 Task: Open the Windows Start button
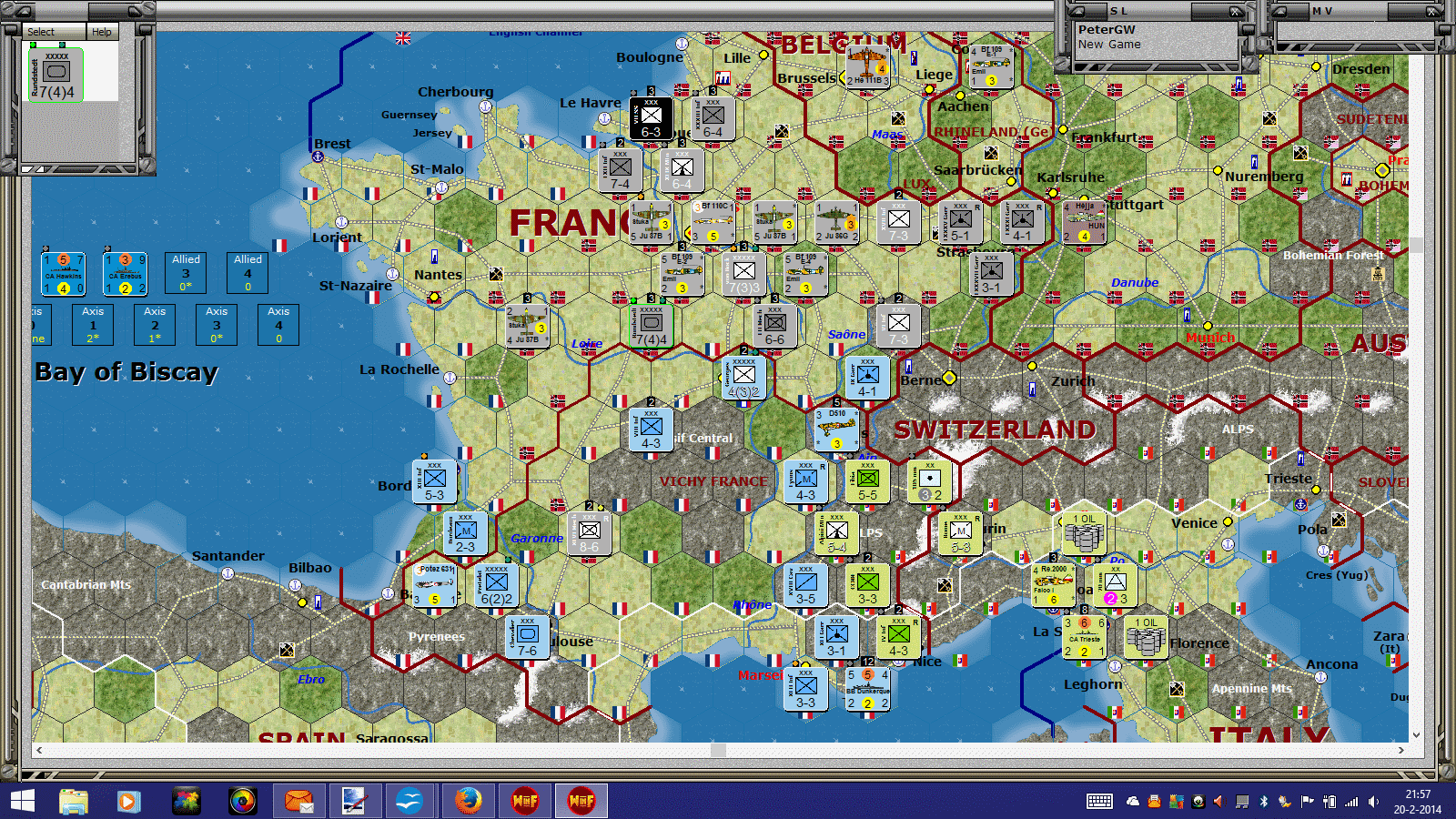pyautogui.click(x=22, y=801)
